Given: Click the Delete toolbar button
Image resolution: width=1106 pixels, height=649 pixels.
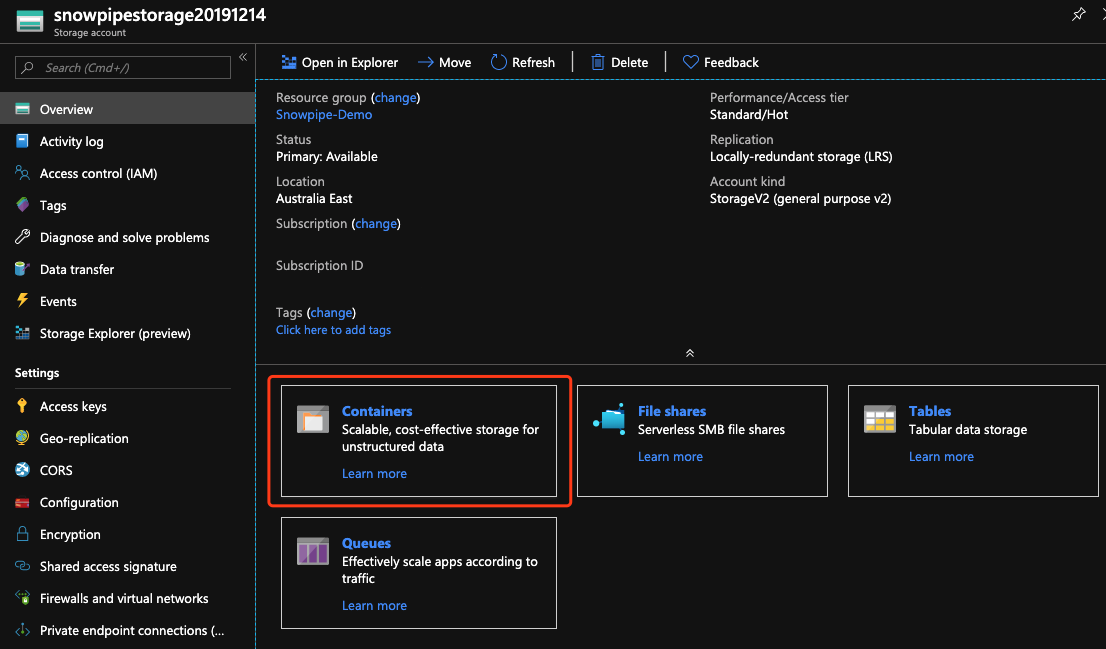Looking at the screenshot, I should click(x=619, y=62).
